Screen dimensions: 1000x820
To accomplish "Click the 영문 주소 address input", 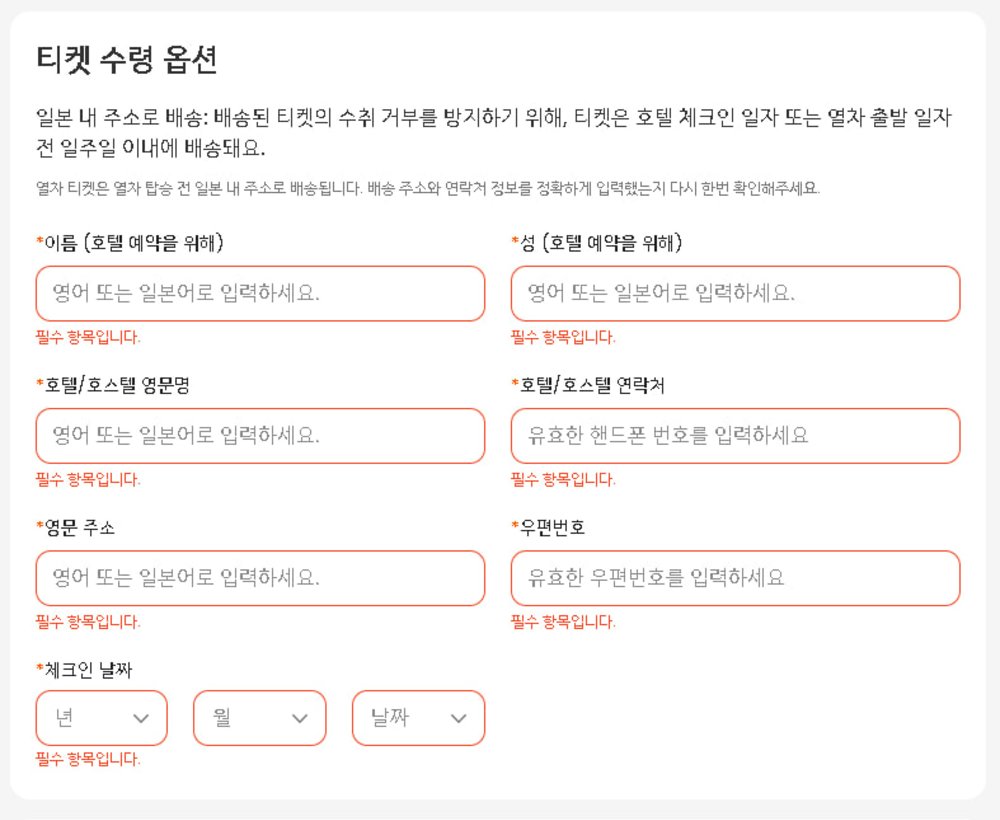I will (260, 578).
